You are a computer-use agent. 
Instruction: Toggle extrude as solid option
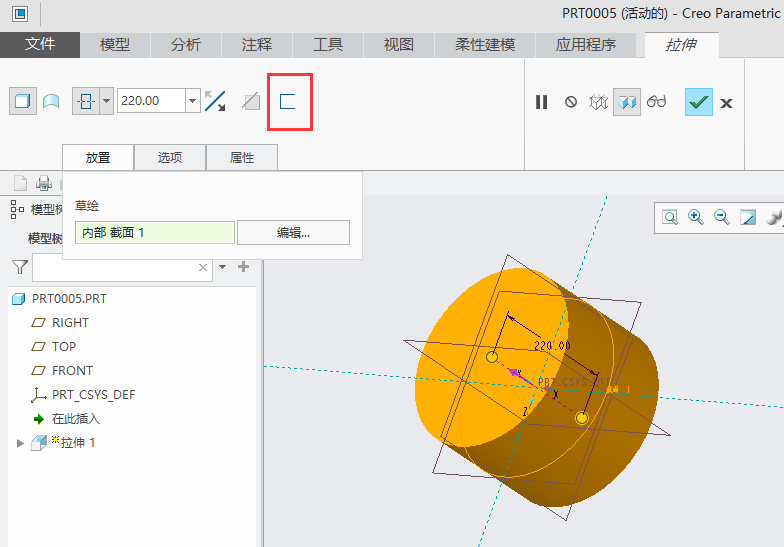point(22,101)
